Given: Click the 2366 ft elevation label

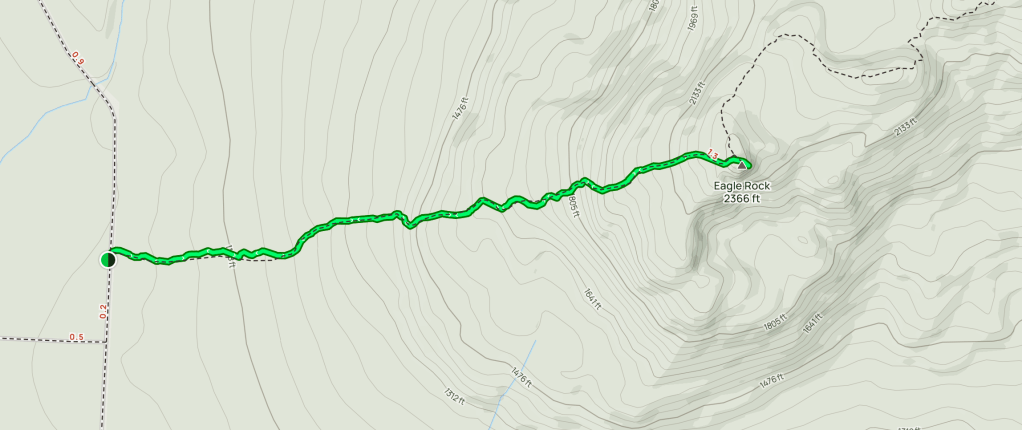Looking at the screenshot, I should (x=742, y=199).
